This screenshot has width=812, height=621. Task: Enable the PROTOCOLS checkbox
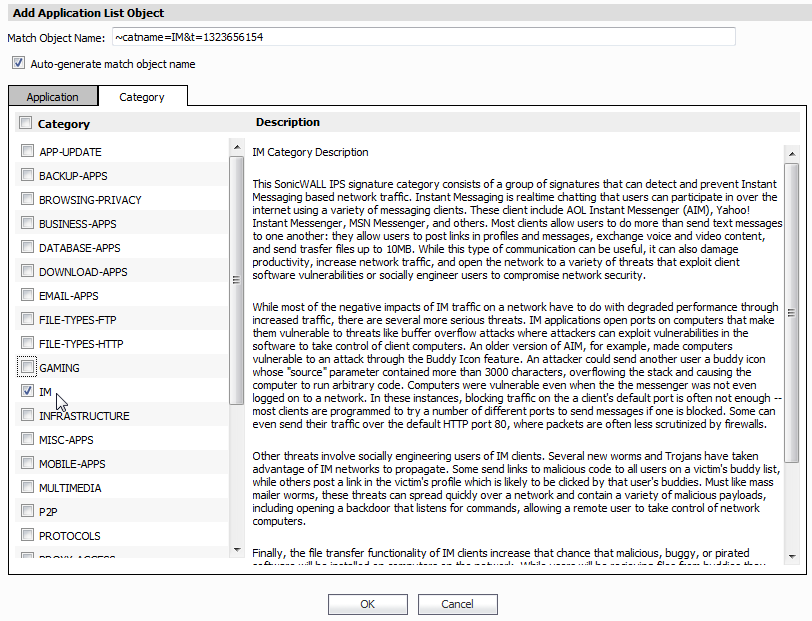[27, 535]
